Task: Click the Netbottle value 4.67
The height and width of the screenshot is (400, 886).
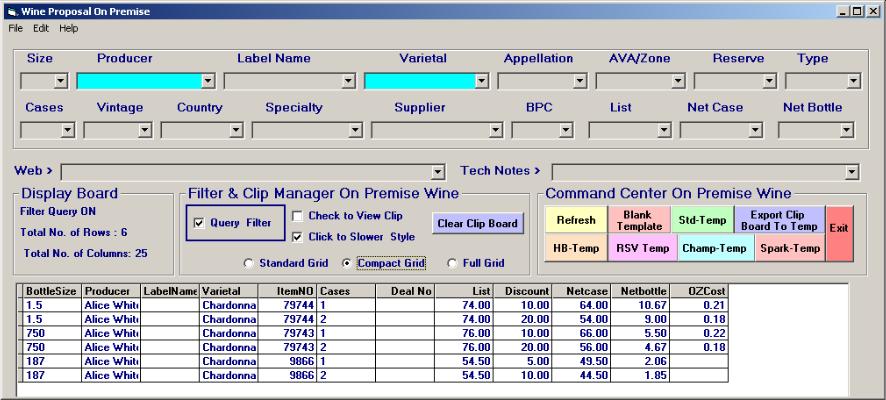Action: pyautogui.click(x=640, y=347)
